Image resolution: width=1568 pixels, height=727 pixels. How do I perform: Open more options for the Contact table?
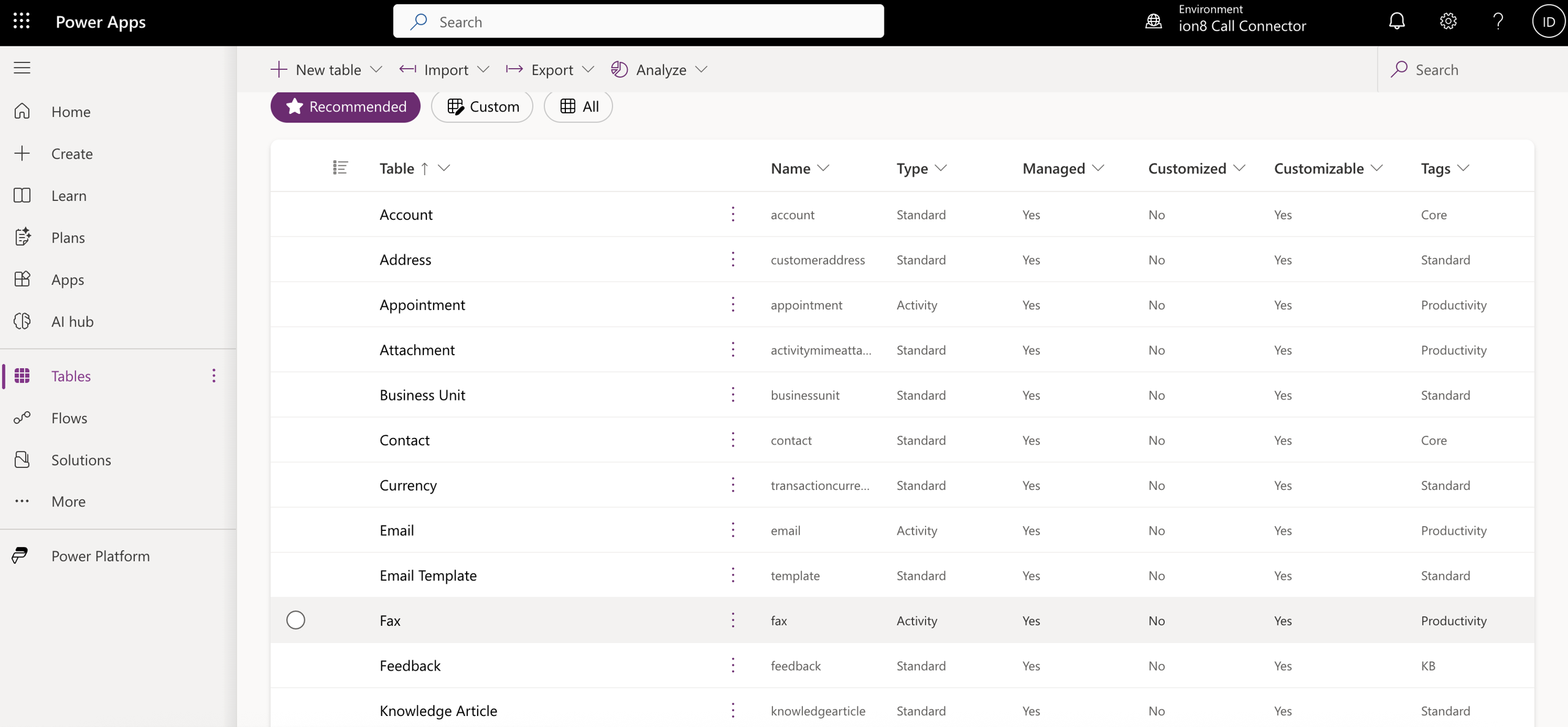tap(733, 440)
